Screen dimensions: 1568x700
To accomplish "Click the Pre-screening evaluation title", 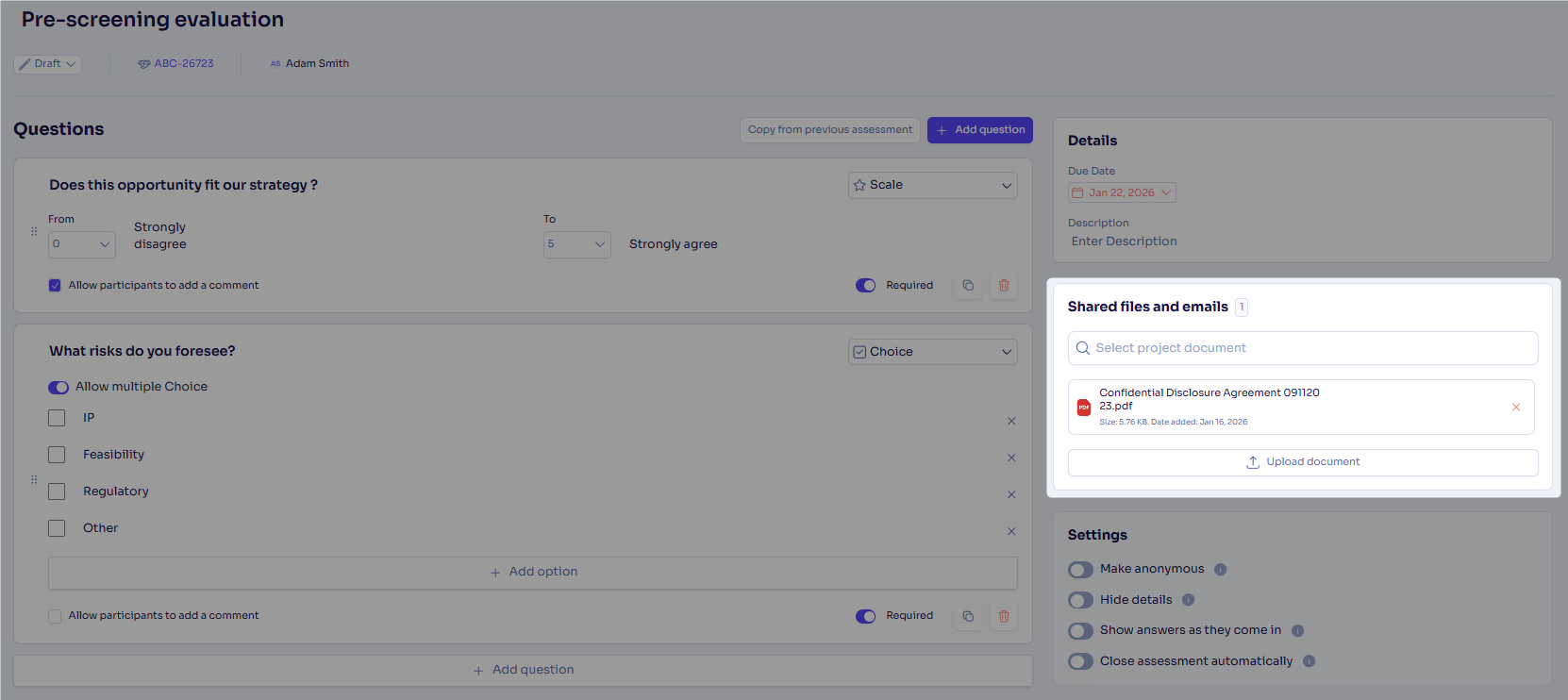I will [153, 20].
